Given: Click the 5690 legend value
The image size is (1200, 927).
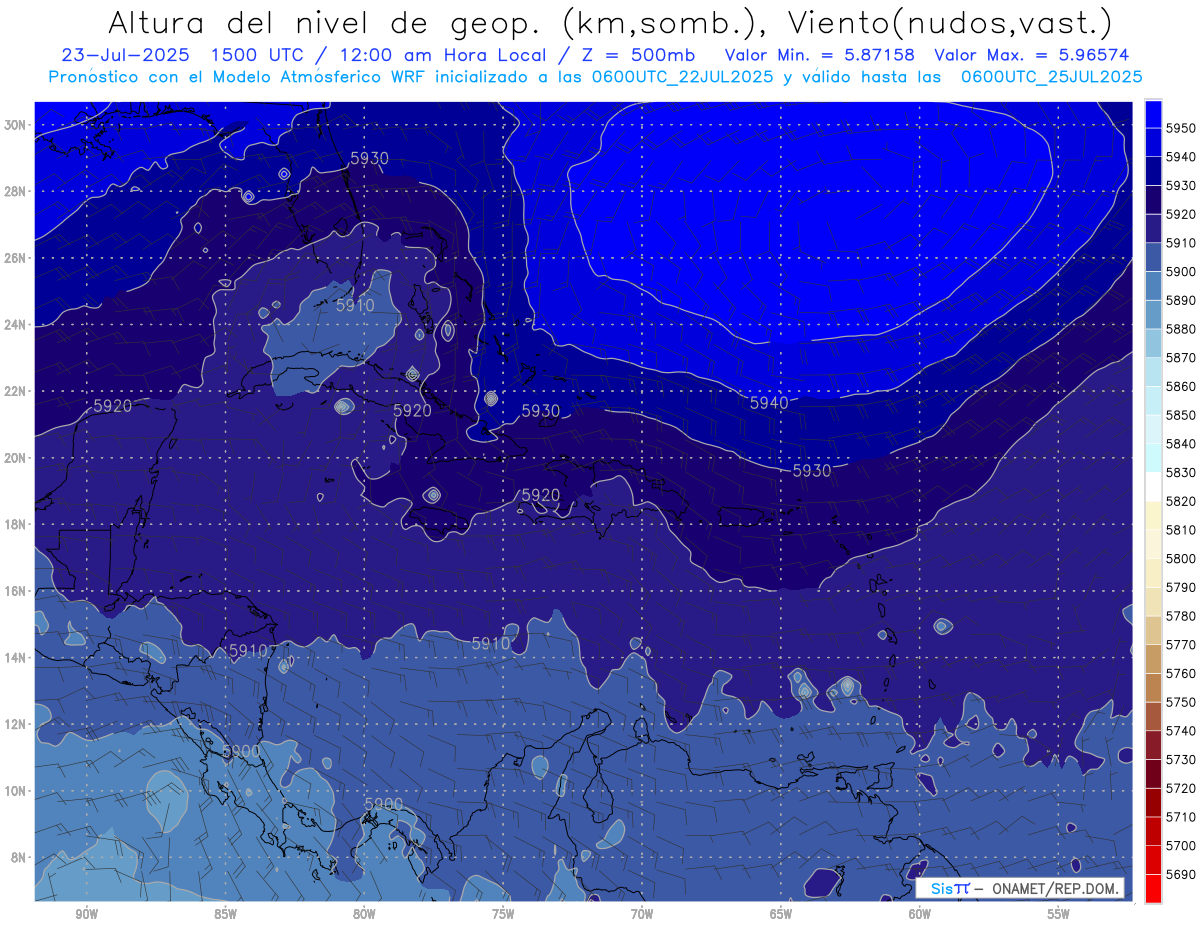Looking at the screenshot, I should [1181, 874].
